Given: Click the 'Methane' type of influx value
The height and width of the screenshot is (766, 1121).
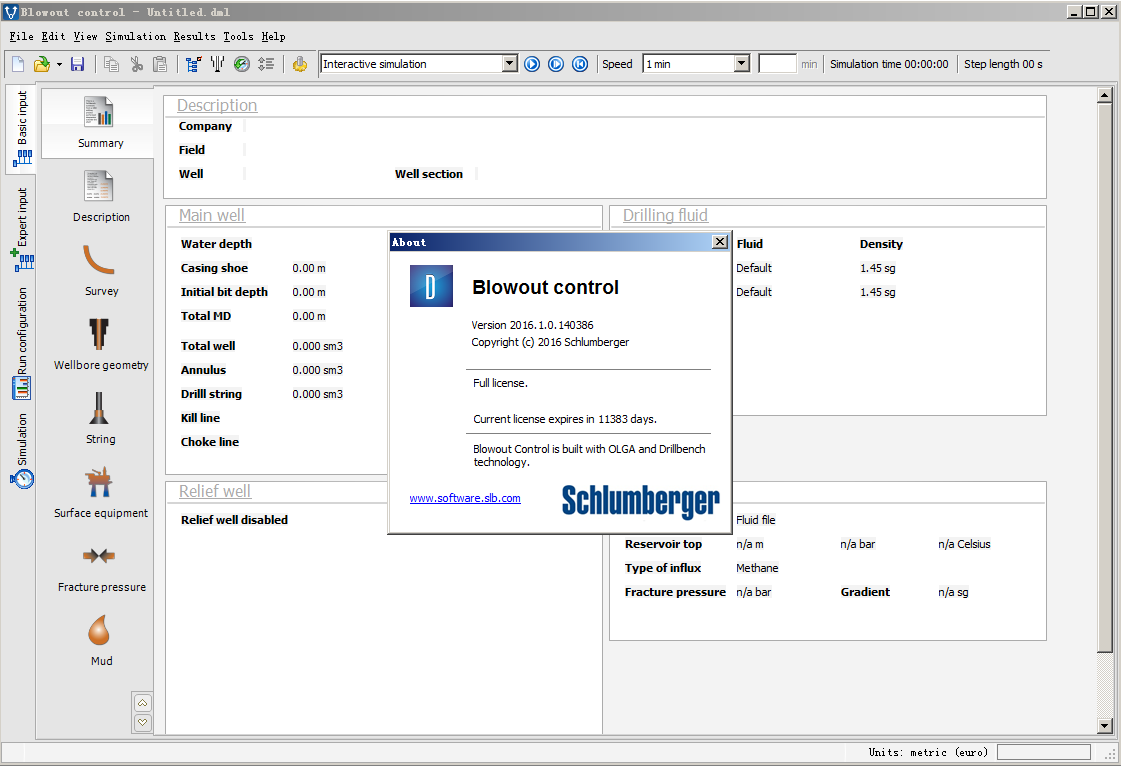Looking at the screenshot, I should (x=757, y=568).
